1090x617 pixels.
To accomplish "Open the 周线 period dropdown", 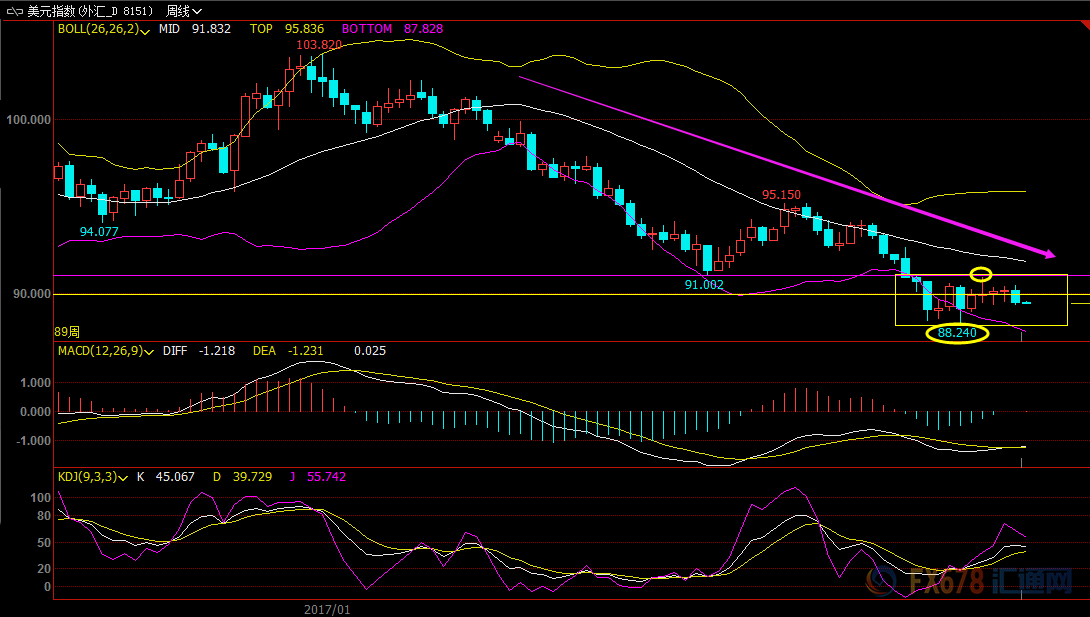I will click(184, 11).
